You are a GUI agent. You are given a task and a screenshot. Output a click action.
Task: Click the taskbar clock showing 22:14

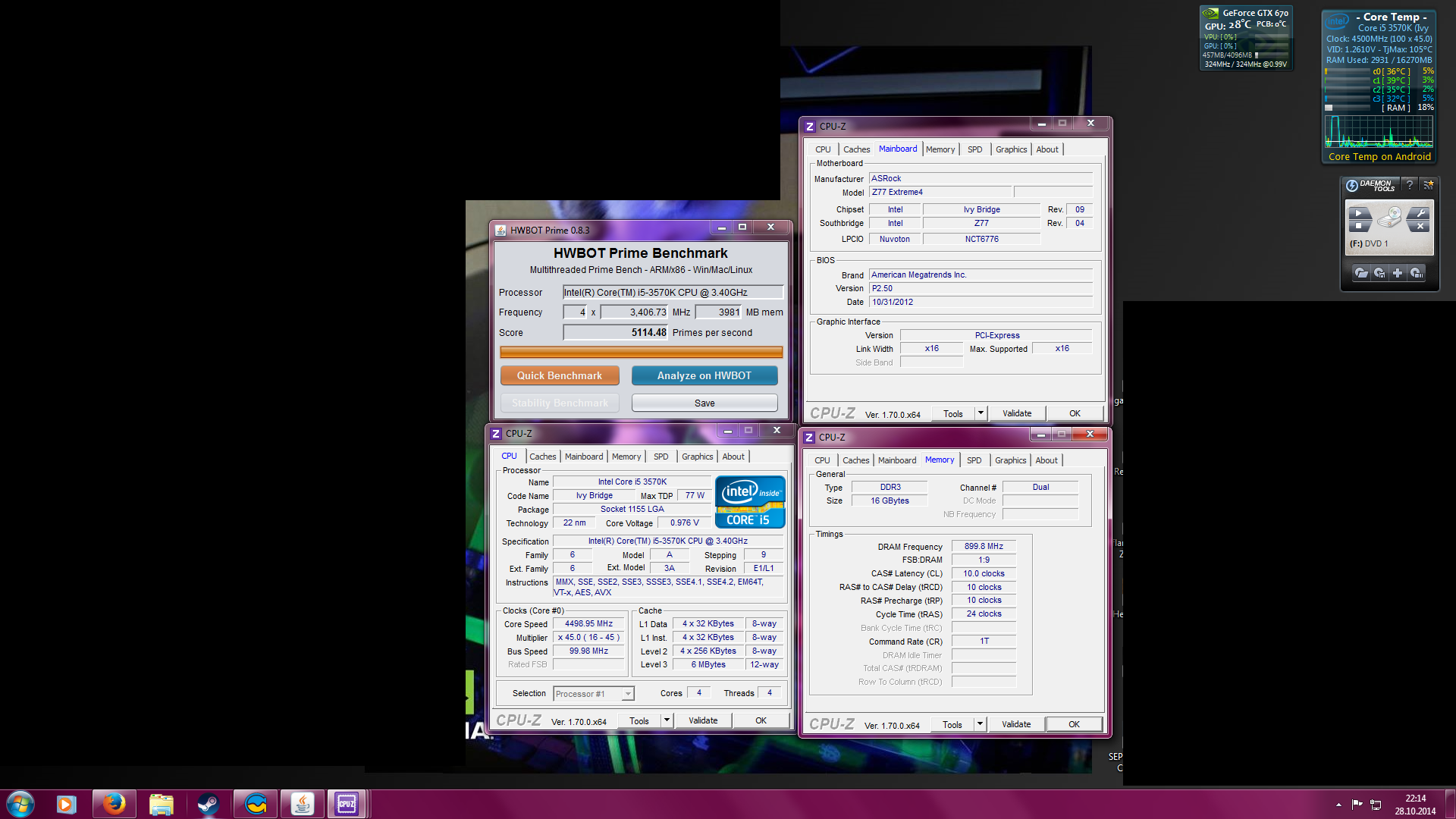(x=1415, y=805)
